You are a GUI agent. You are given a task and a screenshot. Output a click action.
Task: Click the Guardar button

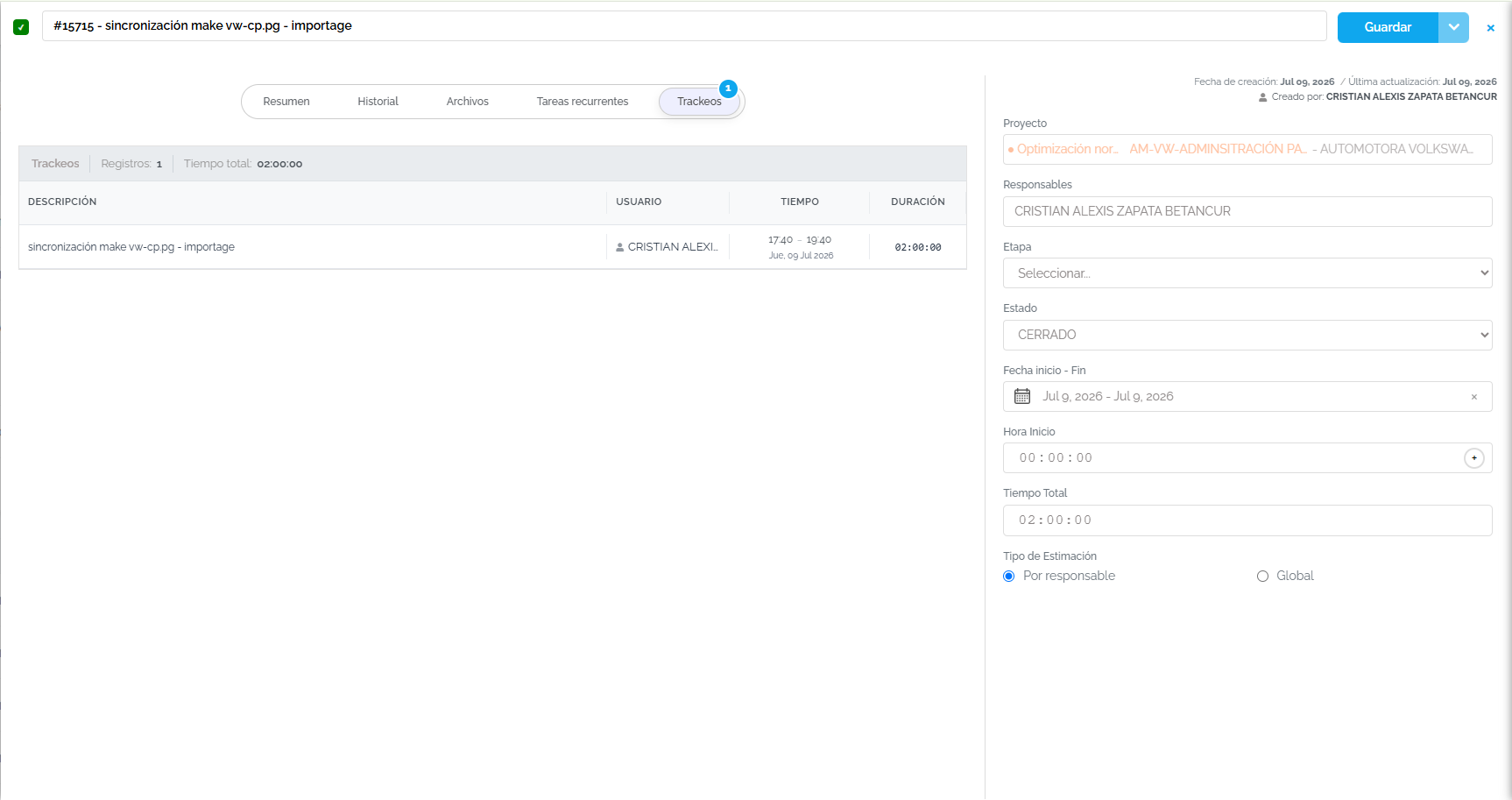[x=1388, y=27]
